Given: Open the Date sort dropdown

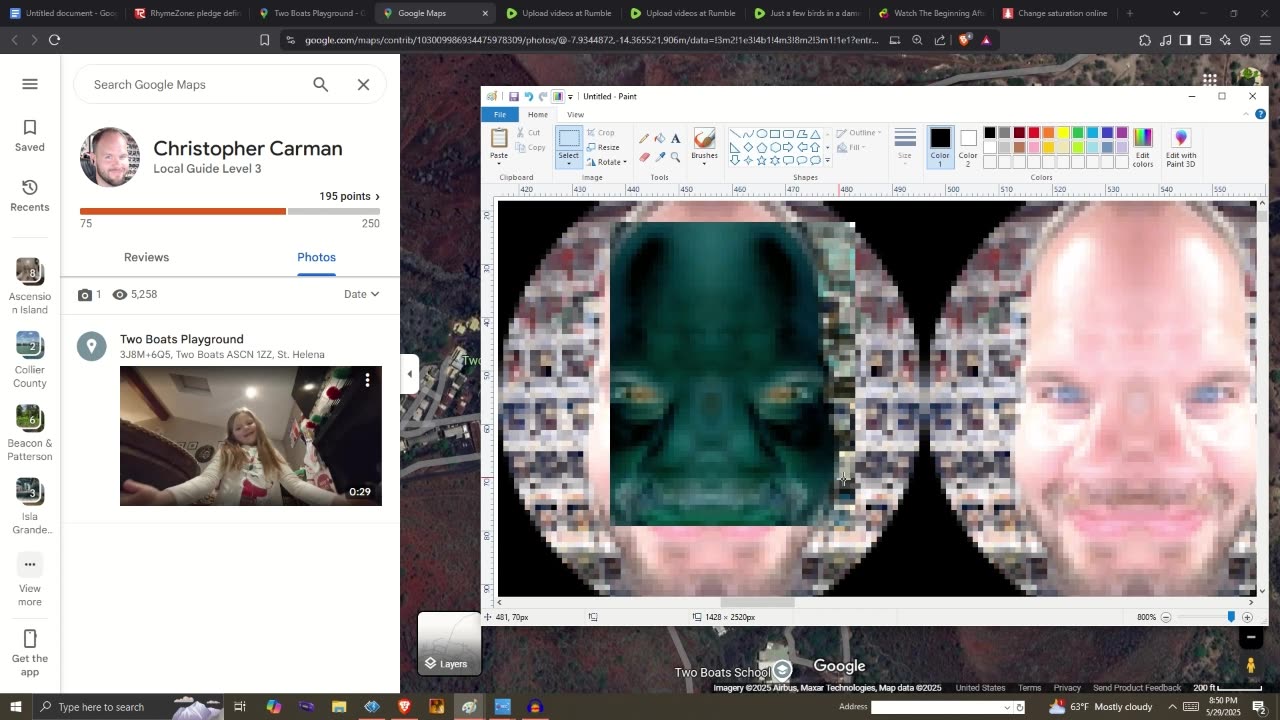Looking at the screenshot, I should tap(362, 294).
